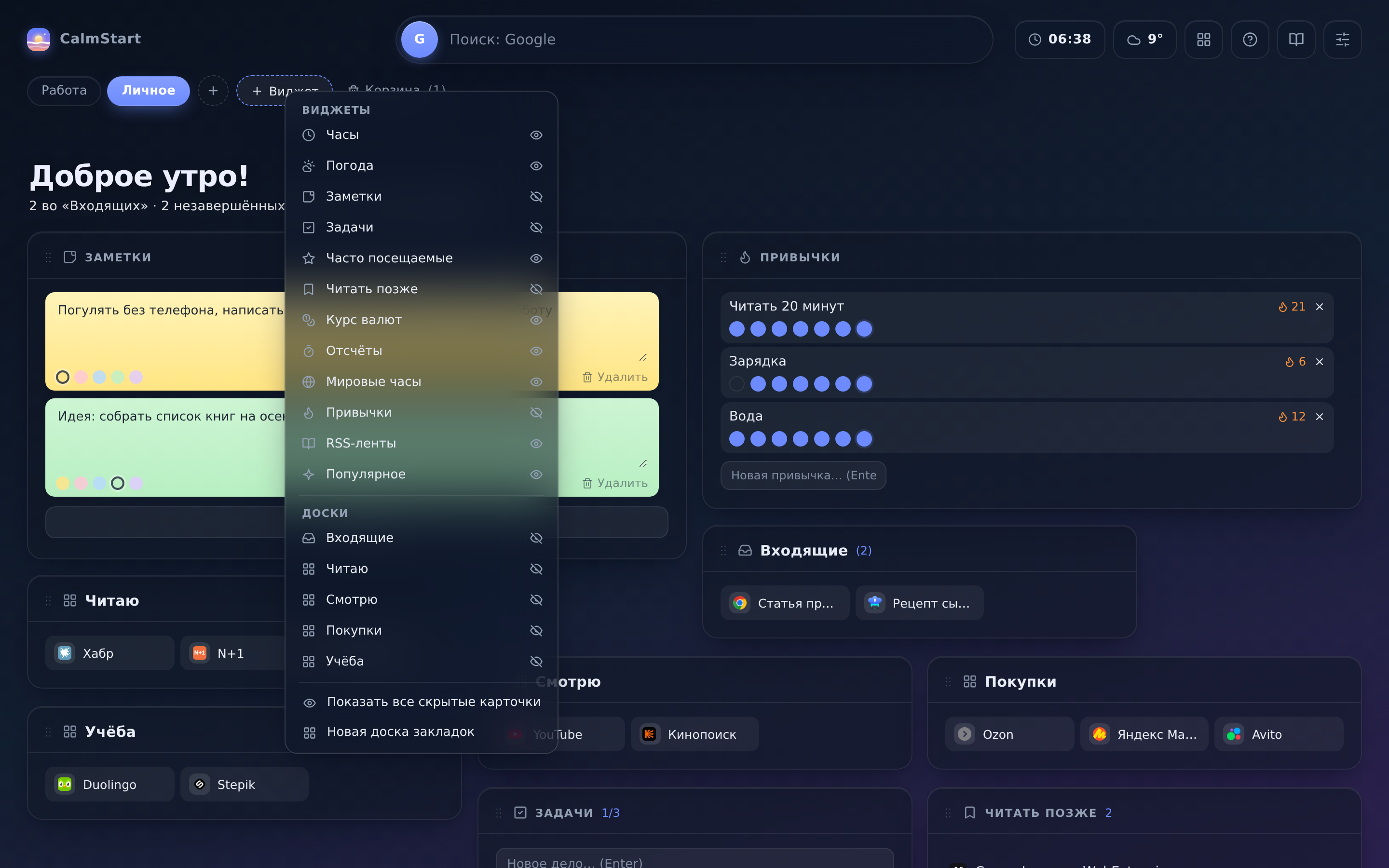Pick purple color on green note
This screenshot has width=1389, height=868.
[136, 483]
